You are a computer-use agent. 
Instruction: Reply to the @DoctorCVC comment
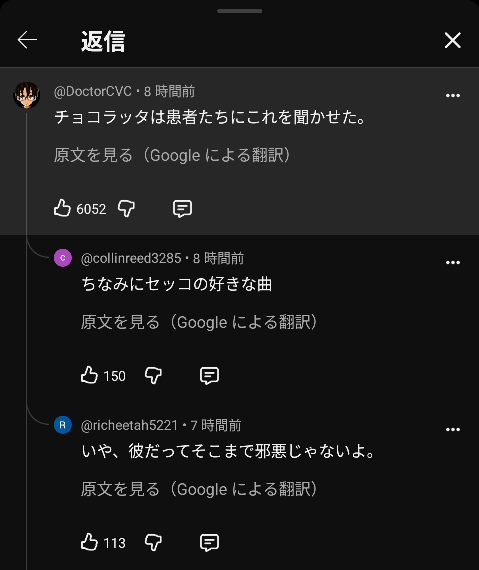182,209
